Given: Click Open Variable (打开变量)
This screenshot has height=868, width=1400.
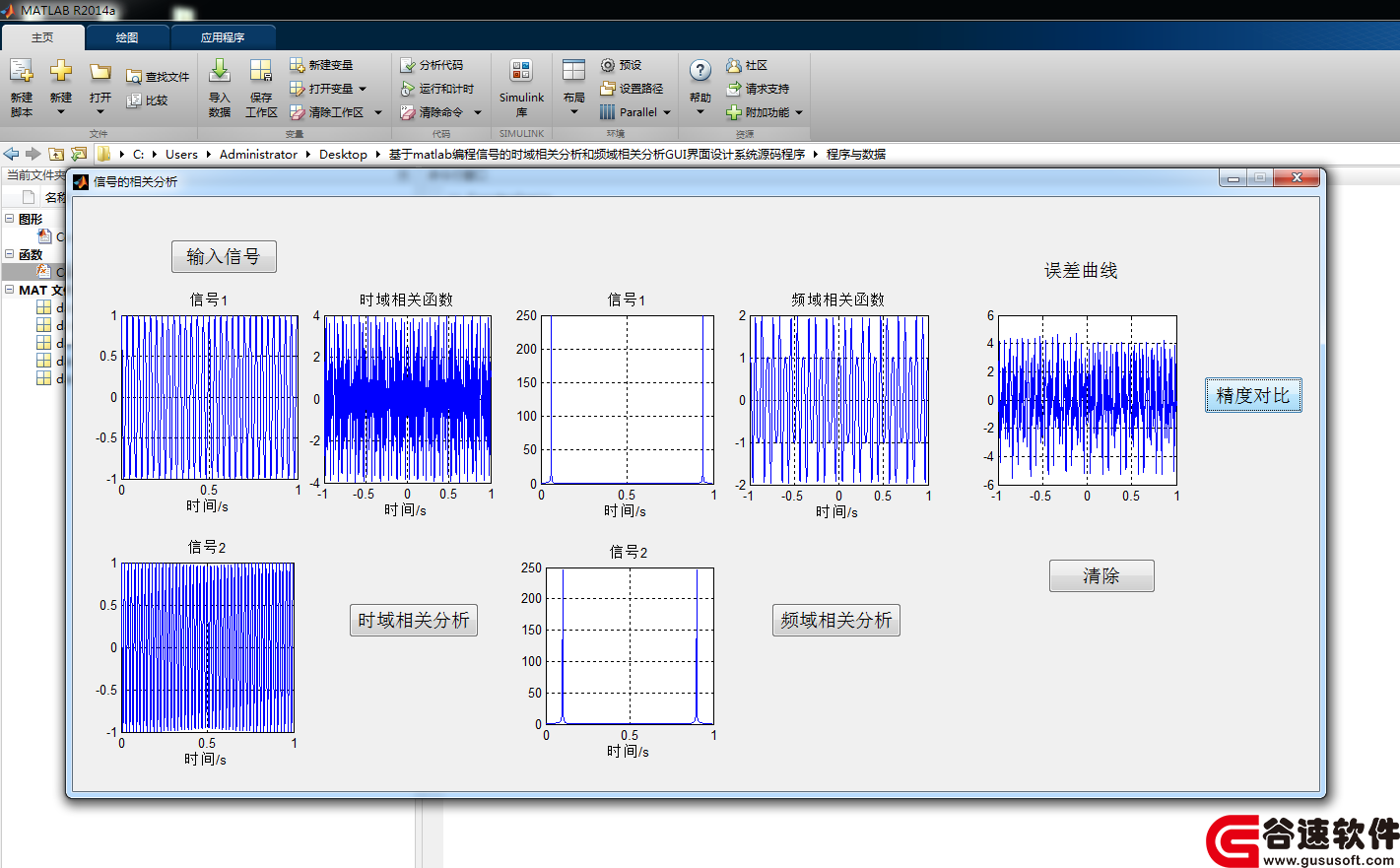Looking at the screenshot, I should [x=321, y=89].
